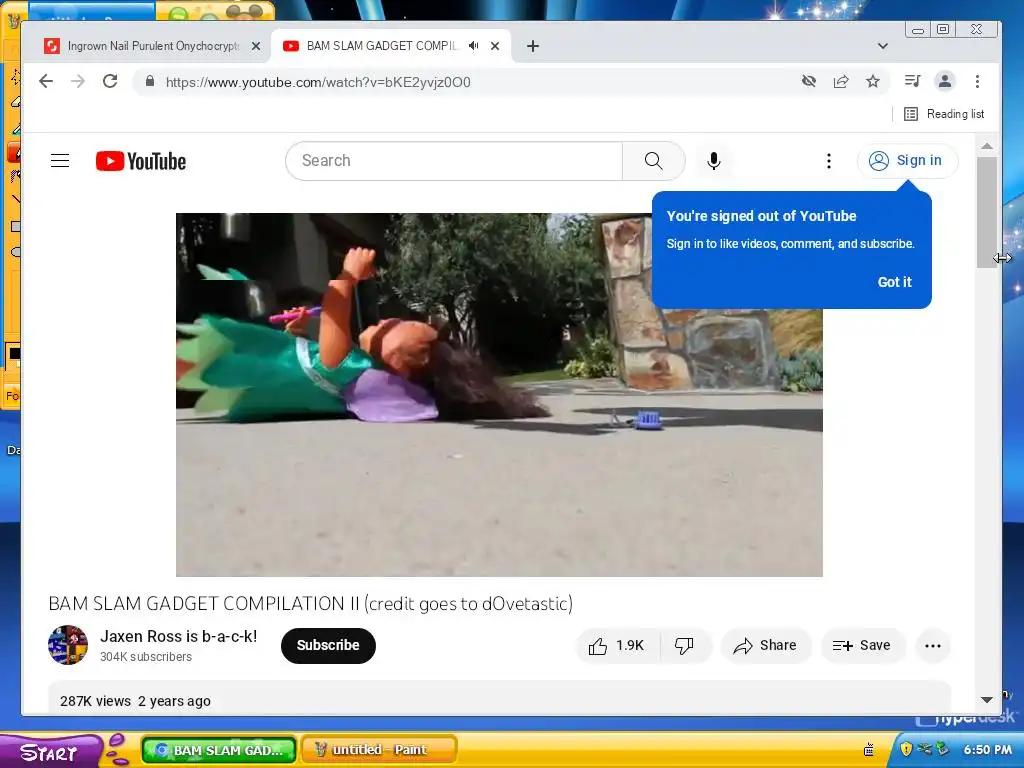Open Jaxen Ross is b-a-c-k! channel link
The image size is (1024, 768).
pos(178,636)
